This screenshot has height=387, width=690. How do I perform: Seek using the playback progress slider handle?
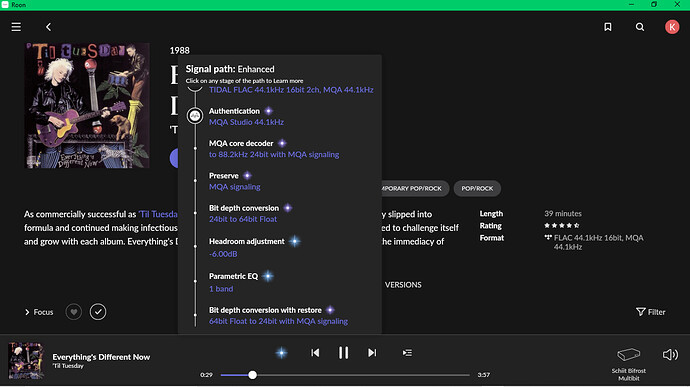coord(252,375)
